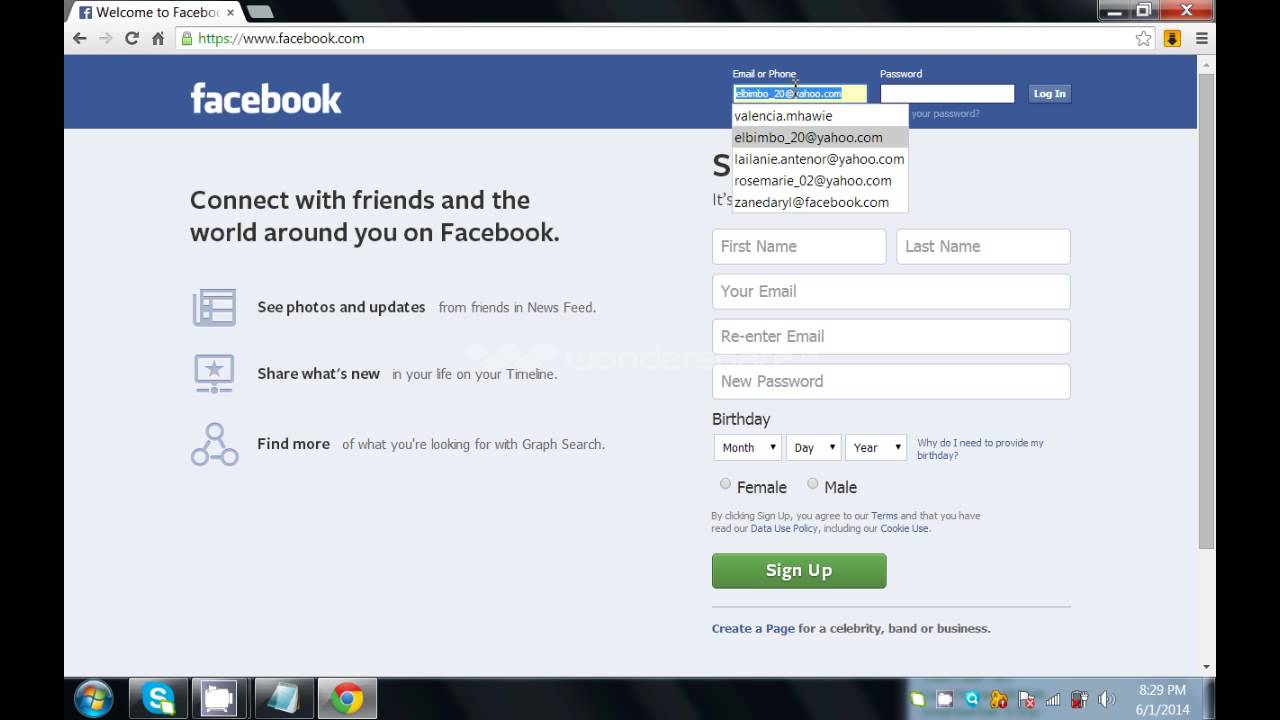Select the Male radio button
This screenshot has height=720, width=1280.
(x=812, y=484)
